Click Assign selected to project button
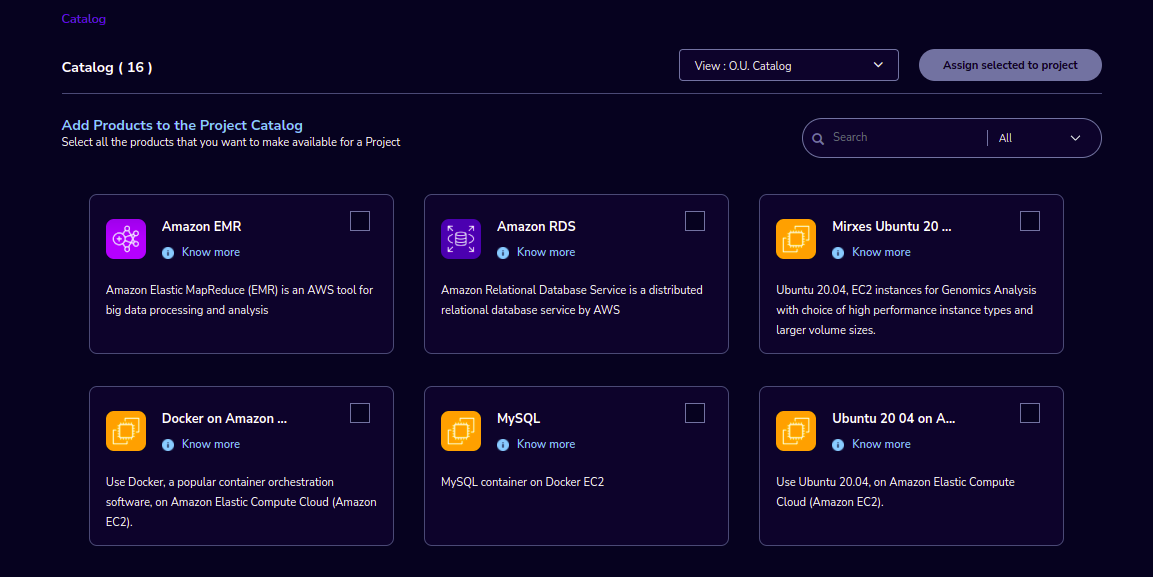This screenshot has width=1153, height=577. coord(1010,65)
